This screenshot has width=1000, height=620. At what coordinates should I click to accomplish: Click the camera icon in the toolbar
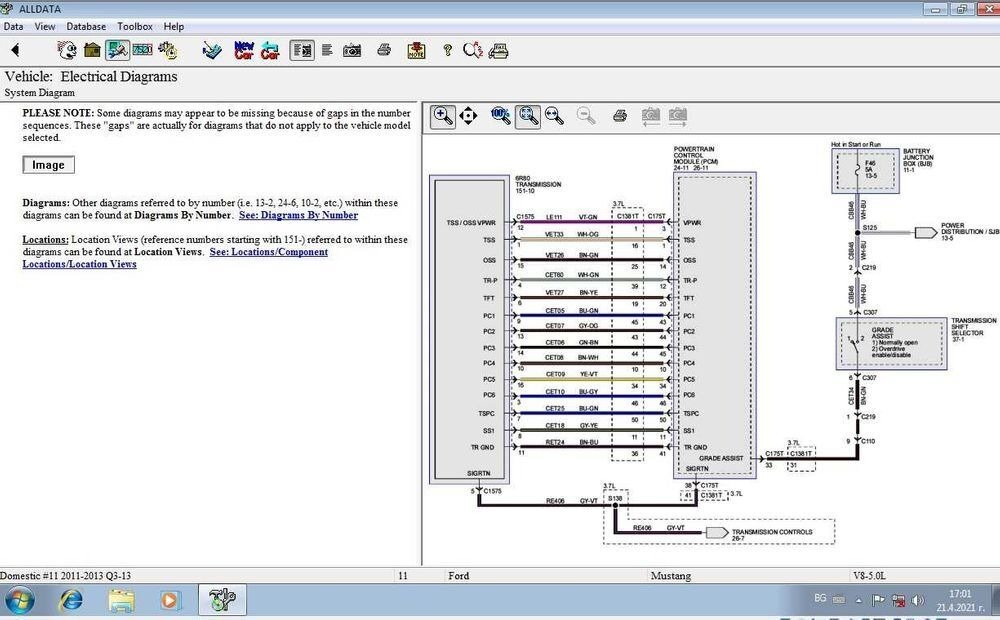click(x=351, y=50)
